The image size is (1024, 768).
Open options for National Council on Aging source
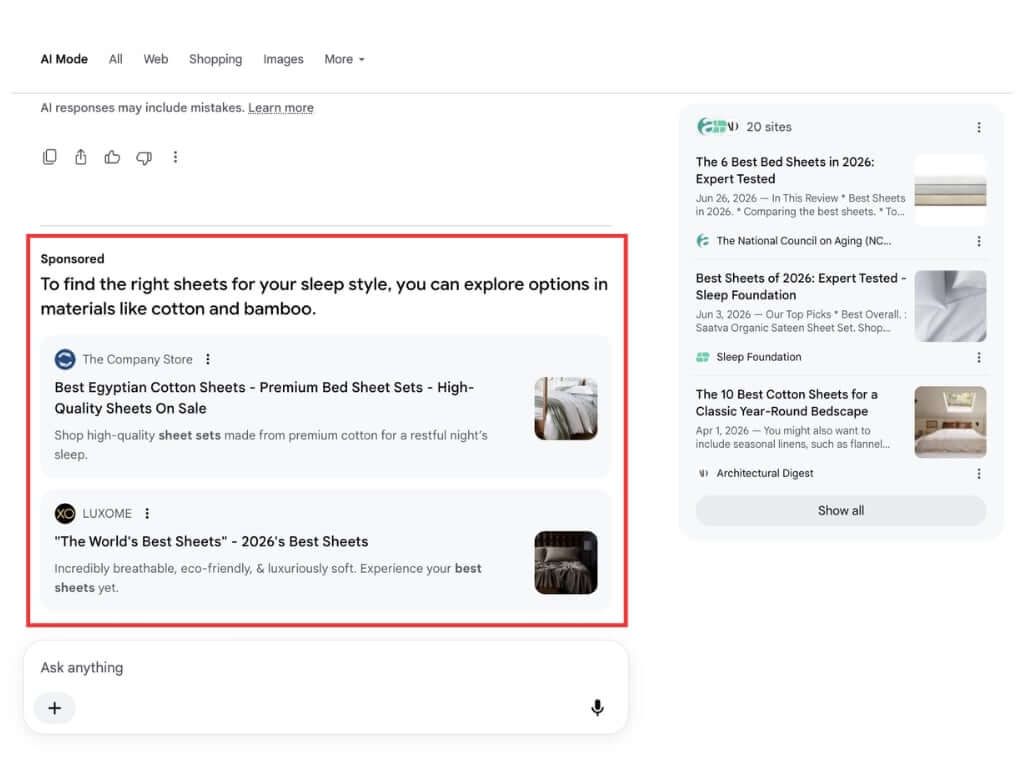coord(978,241)
